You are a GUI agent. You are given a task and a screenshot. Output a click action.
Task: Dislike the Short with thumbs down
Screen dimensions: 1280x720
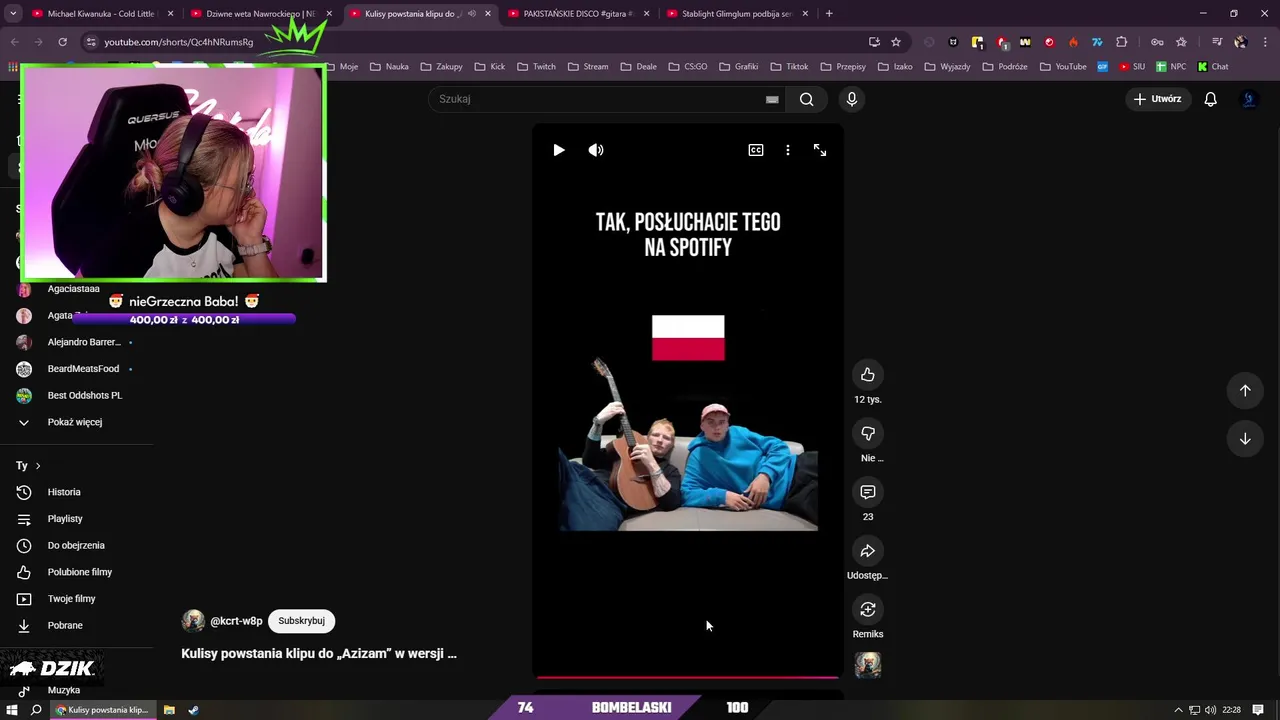point(868,434)
